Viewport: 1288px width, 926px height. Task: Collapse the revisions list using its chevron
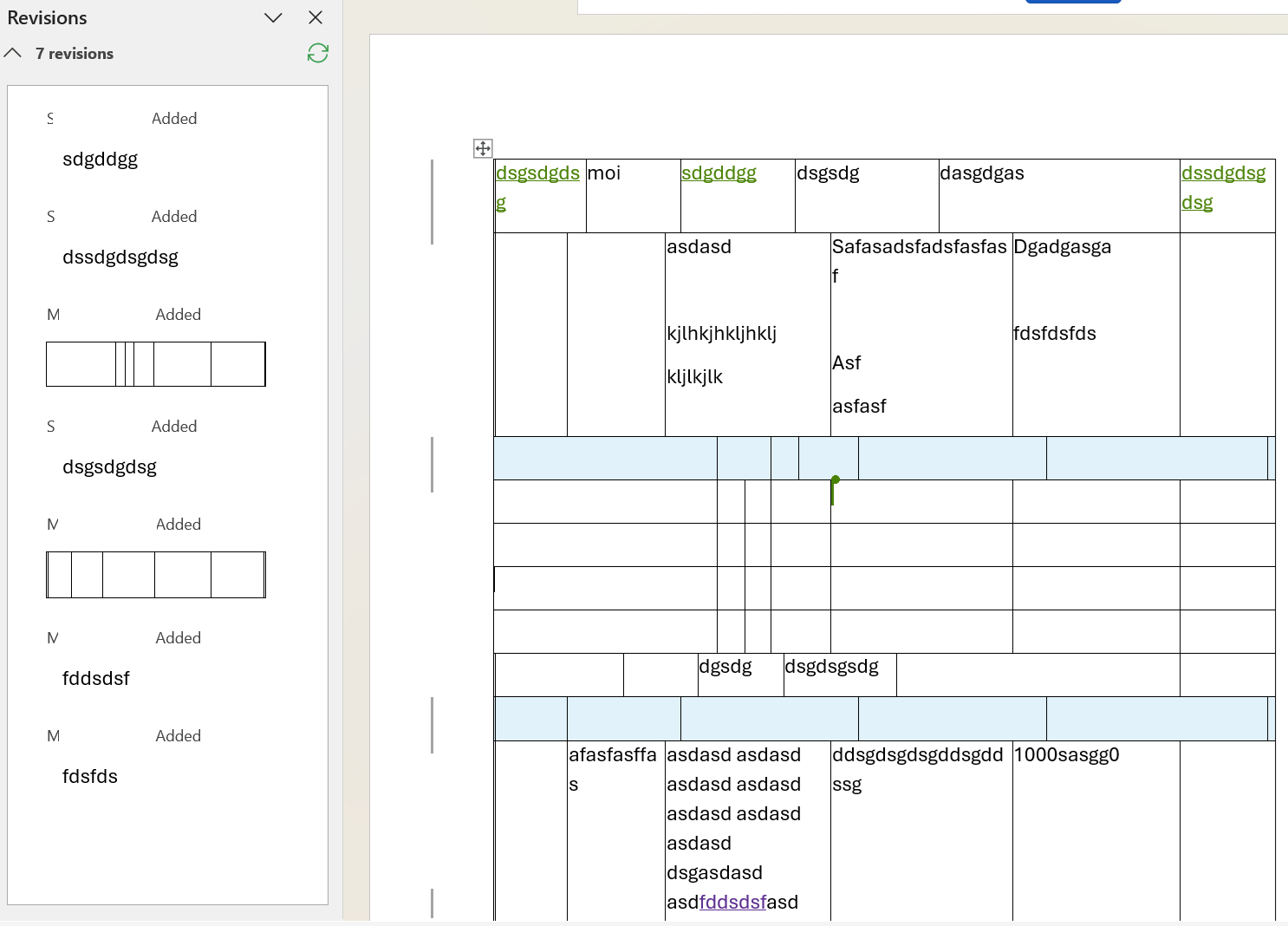pos(13,53)
